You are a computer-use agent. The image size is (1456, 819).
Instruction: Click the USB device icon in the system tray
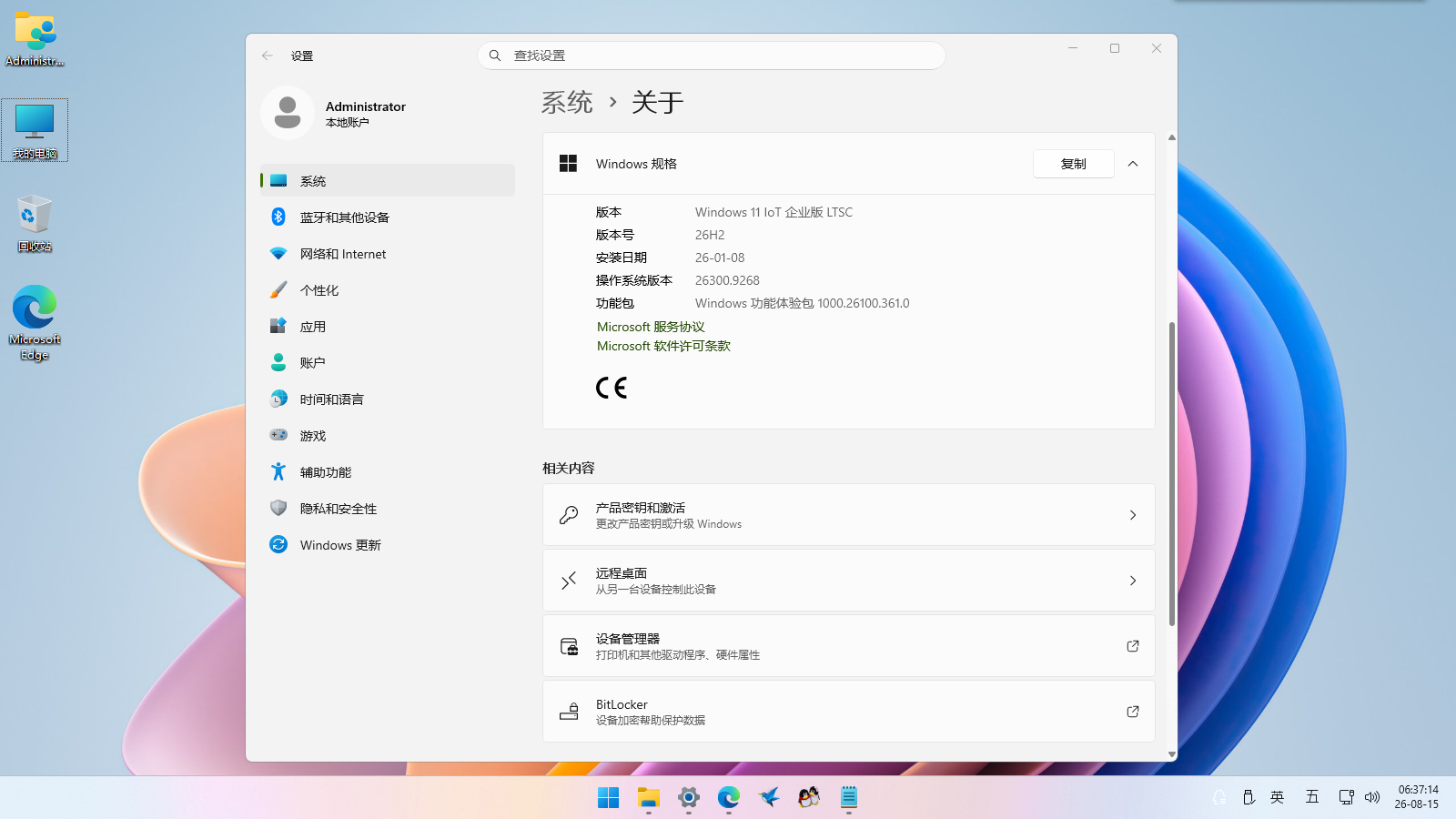point(1249,797)
